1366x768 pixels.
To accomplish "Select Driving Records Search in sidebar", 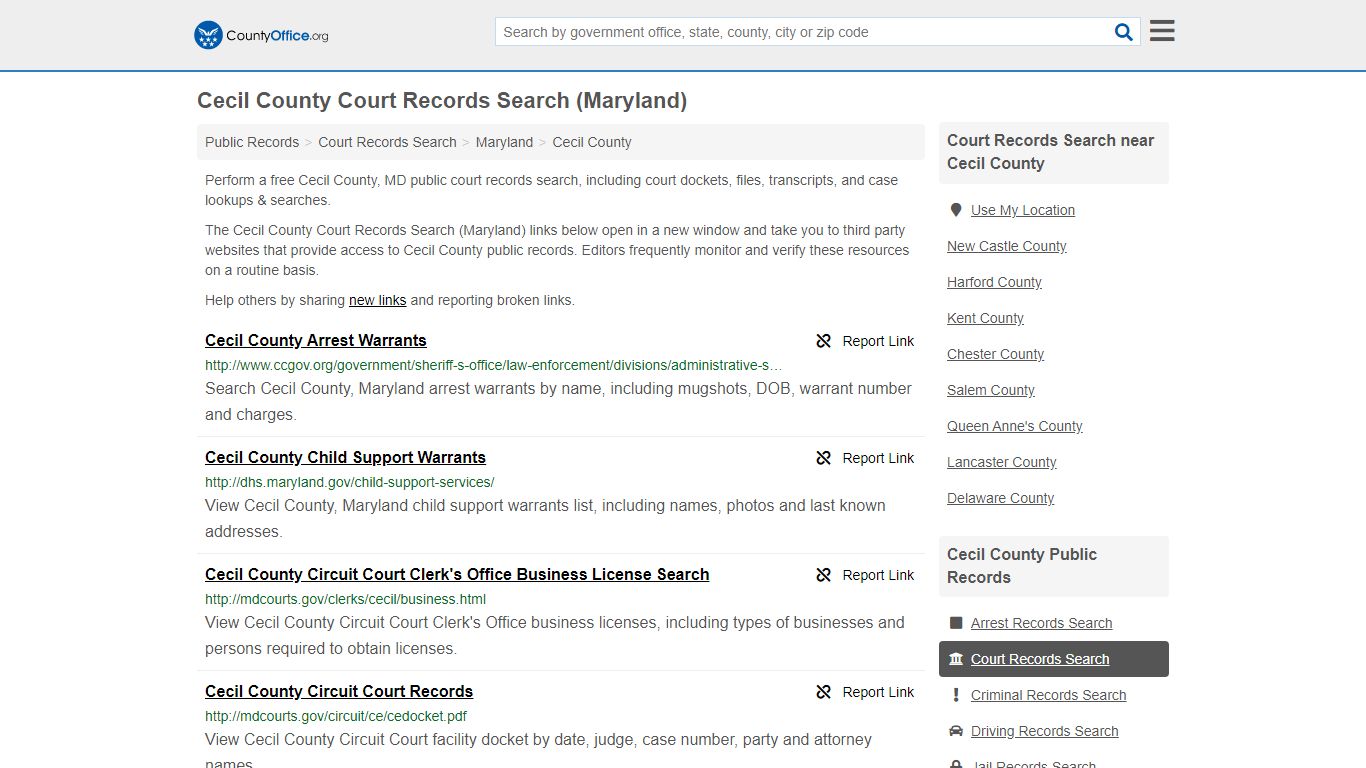I will click(x=1044, y=731).
